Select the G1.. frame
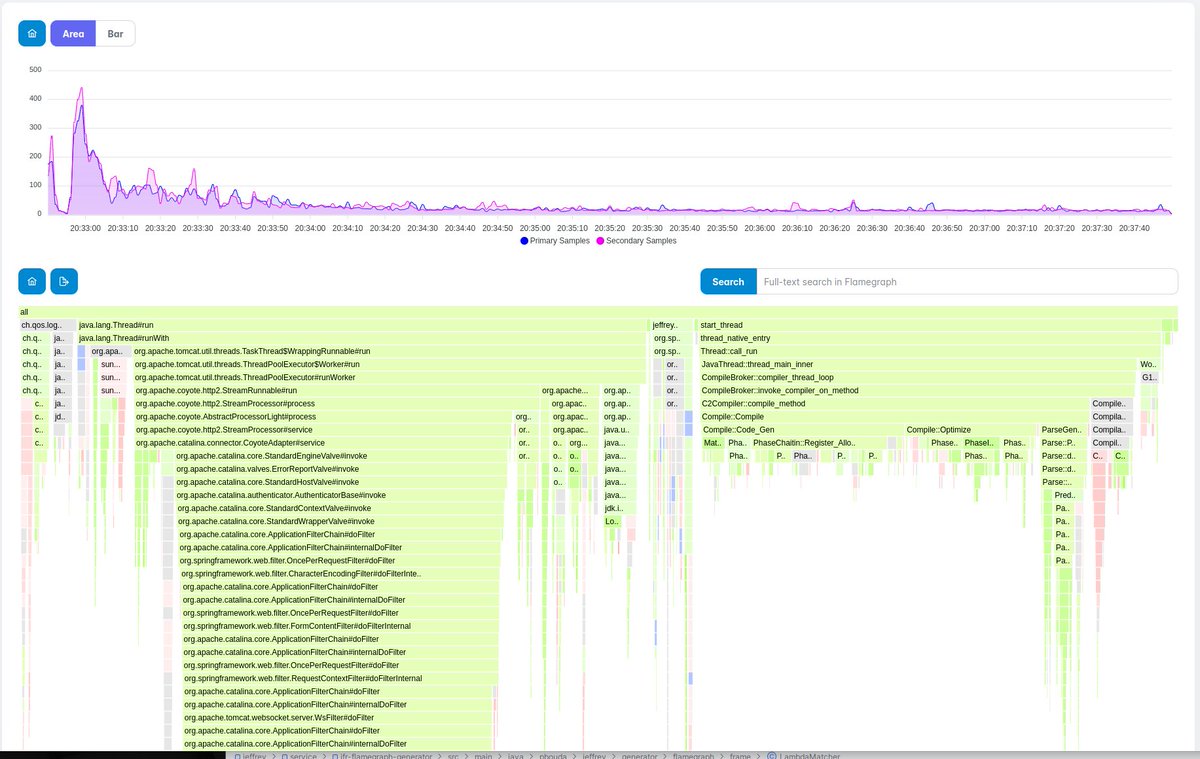The image size is (1200, 759). (x=1150, y=377)
